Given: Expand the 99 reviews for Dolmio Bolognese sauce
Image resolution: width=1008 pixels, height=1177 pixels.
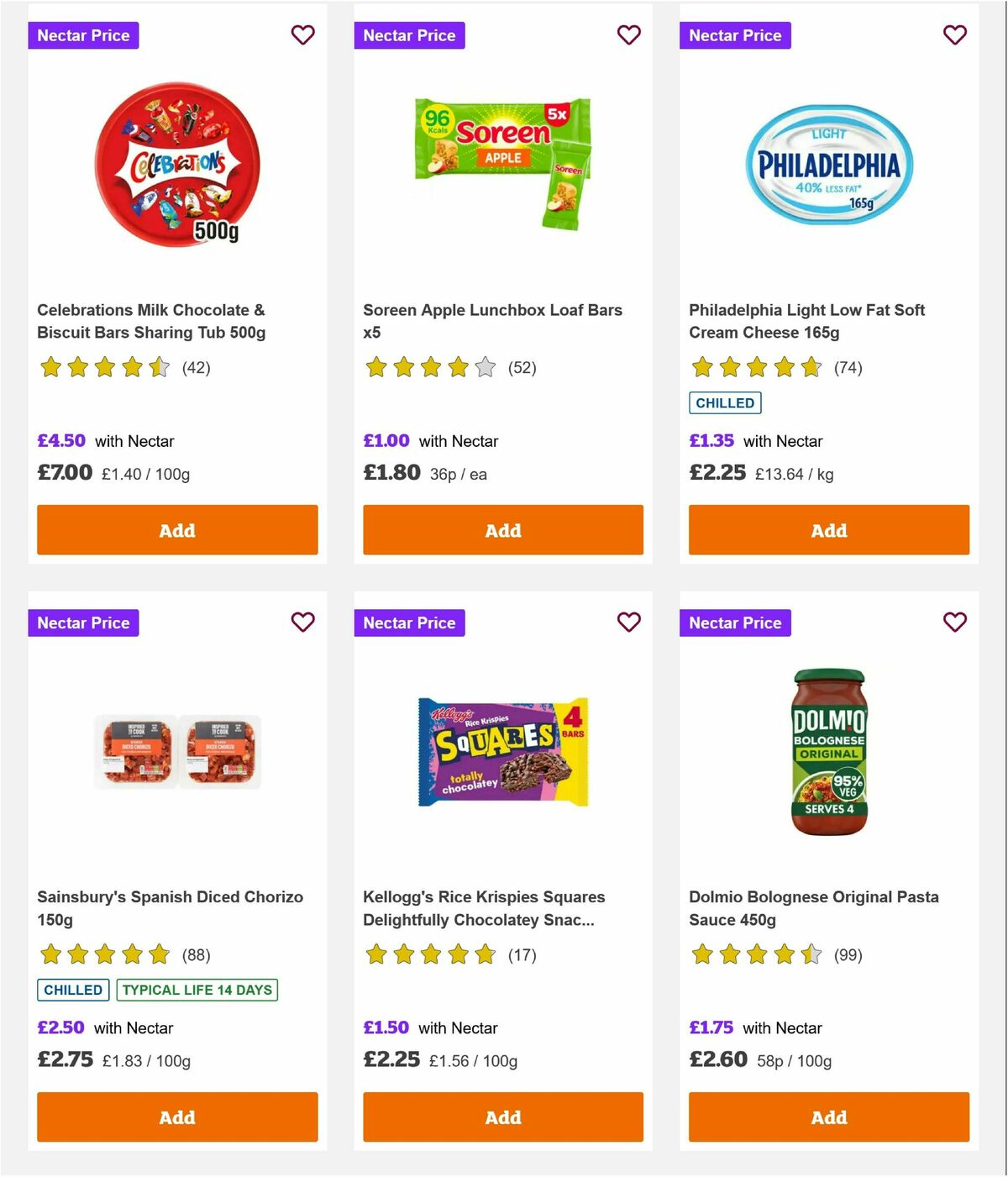Looking at the screenshot, I should (844, 954).
